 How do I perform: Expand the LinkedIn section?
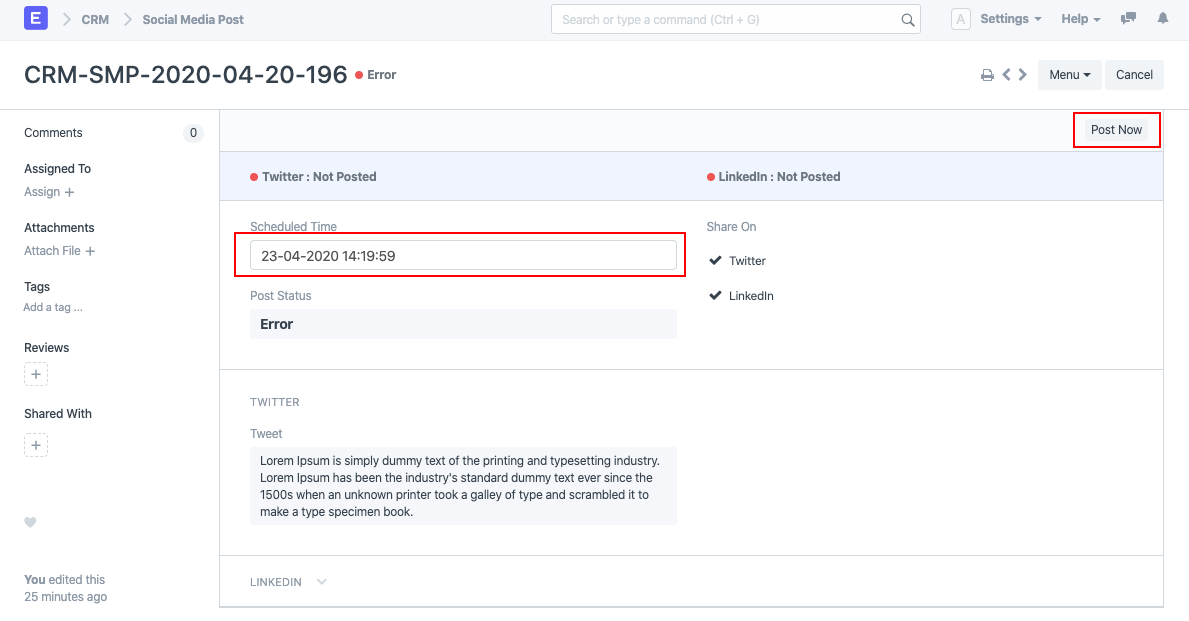coord(321,582)
